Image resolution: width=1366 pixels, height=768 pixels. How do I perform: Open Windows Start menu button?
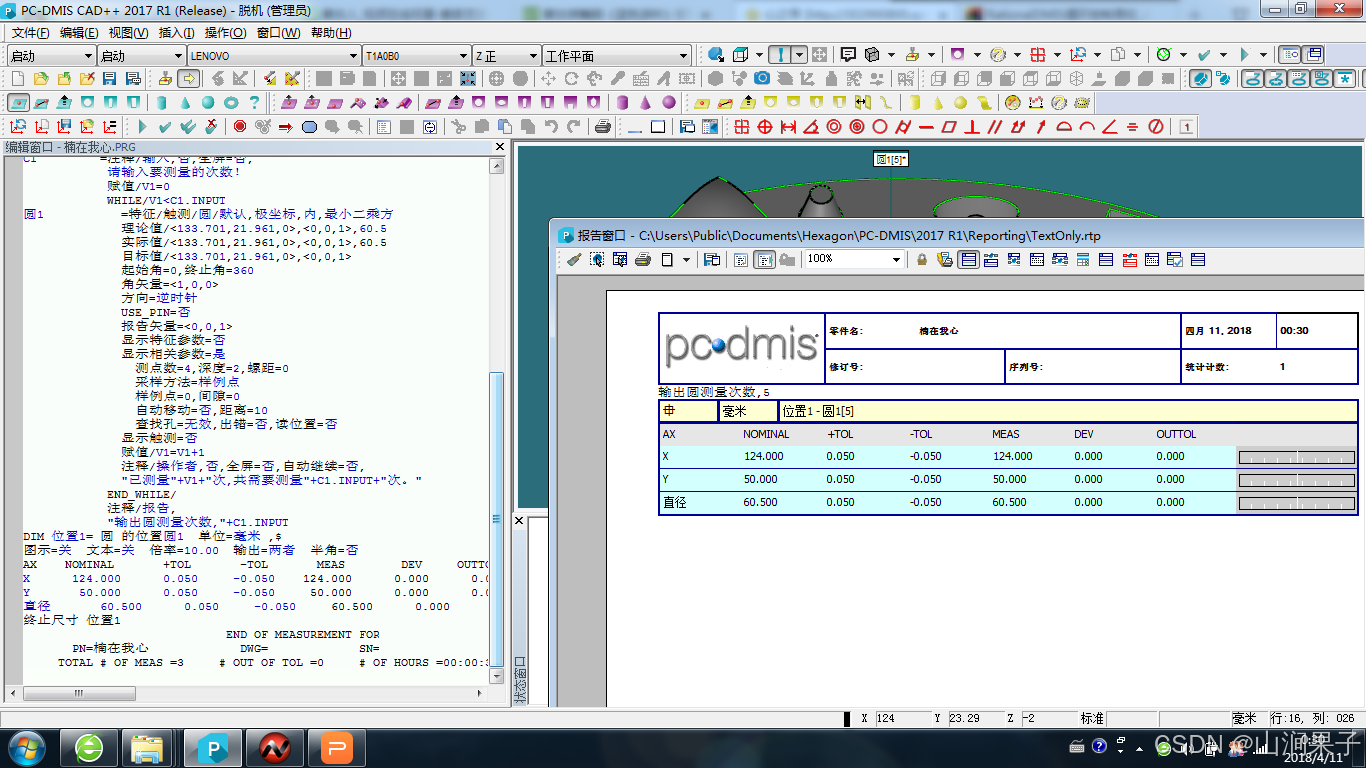pyautogui.click(x=26, y=747)
